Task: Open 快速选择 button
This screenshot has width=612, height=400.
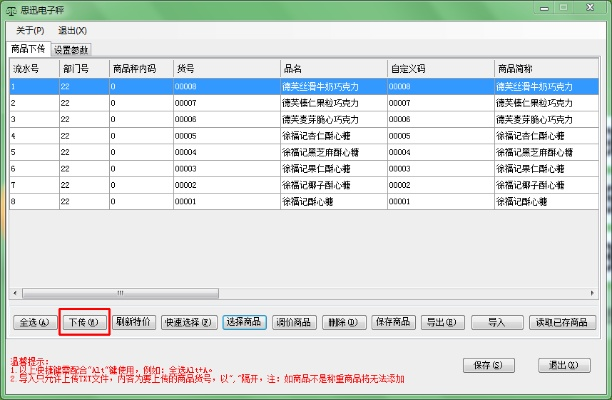Action: click(x=188, y=322)
